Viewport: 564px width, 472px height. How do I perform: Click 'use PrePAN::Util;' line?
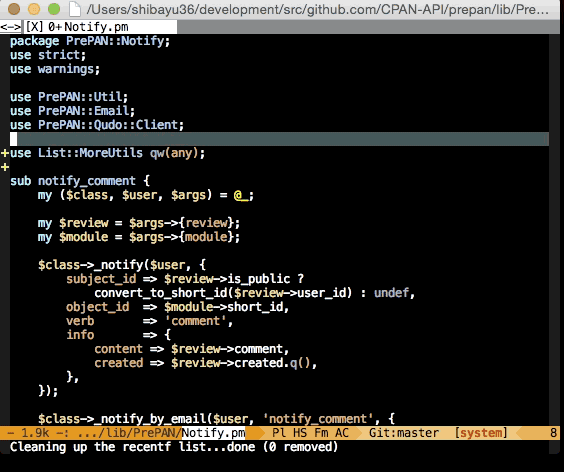click(x=69, y=97)
